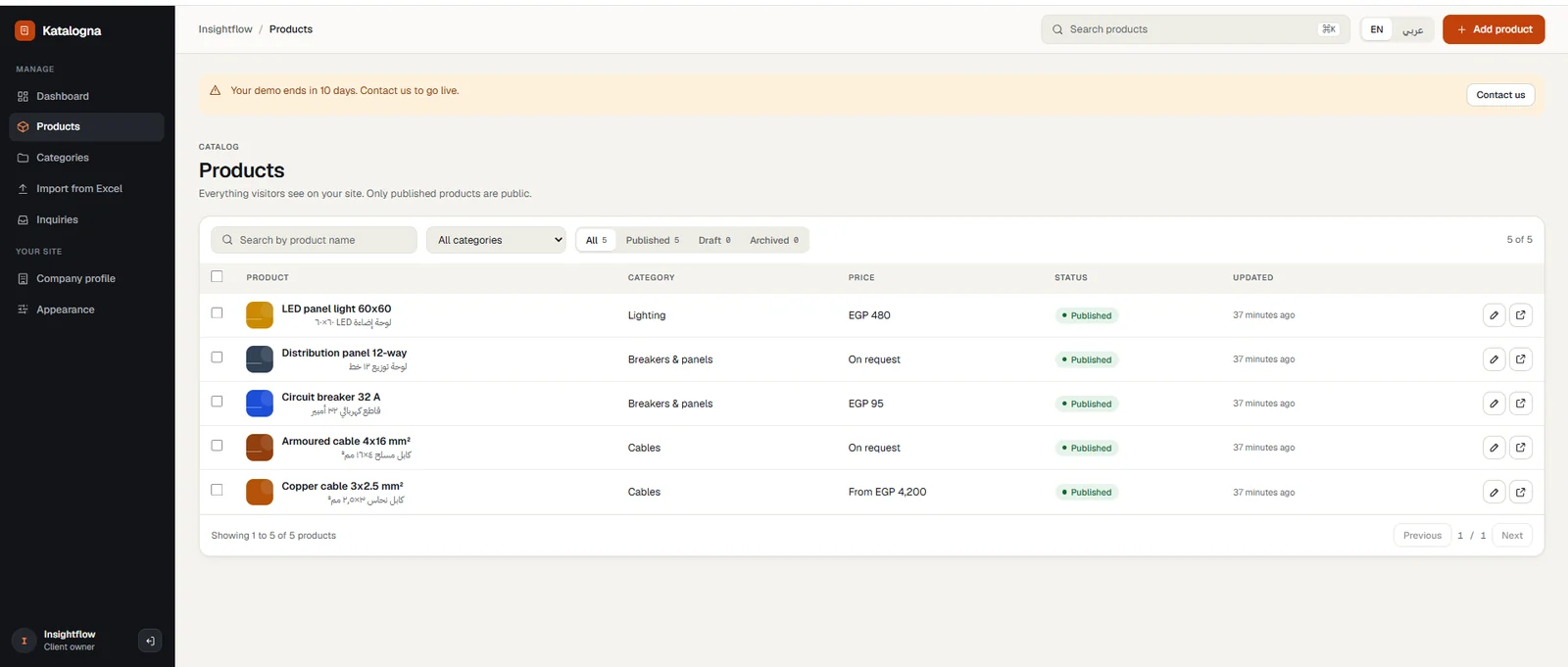Click the Insightflow user avatar icon
The width and height of the screenshot is (1568, 667).
pos(24,641)
